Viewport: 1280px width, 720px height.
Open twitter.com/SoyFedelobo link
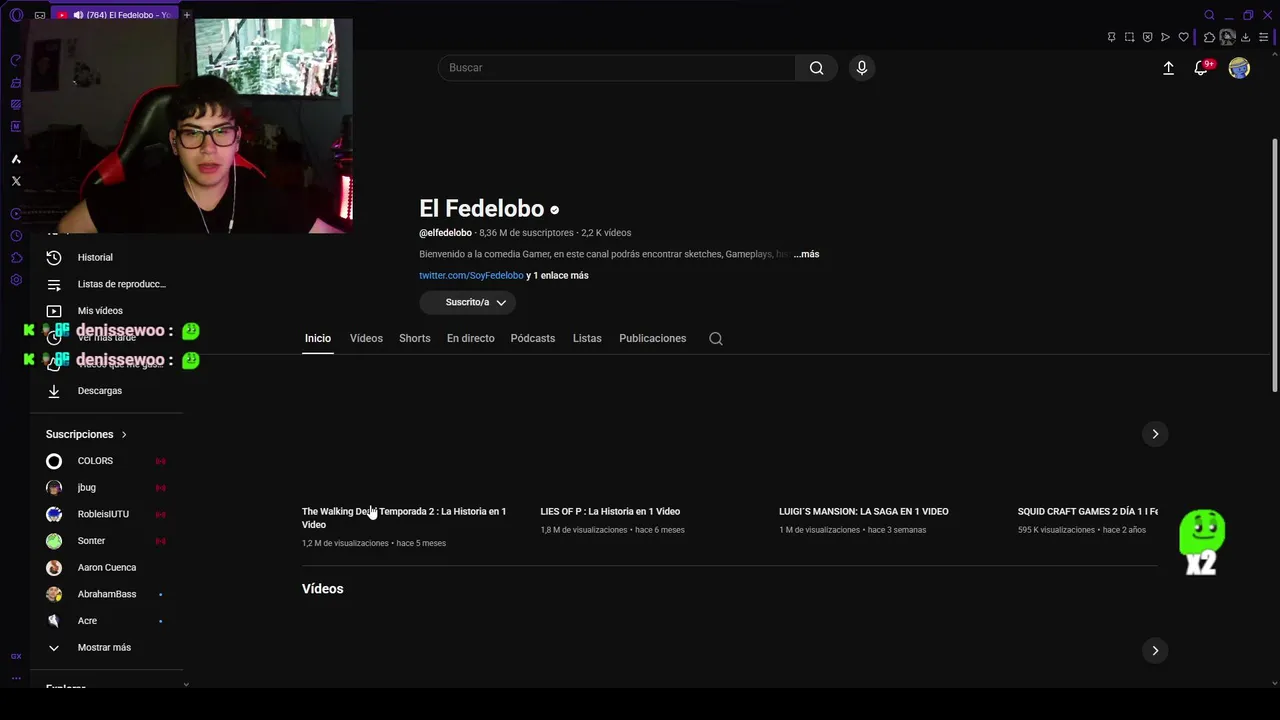(471, 276)
